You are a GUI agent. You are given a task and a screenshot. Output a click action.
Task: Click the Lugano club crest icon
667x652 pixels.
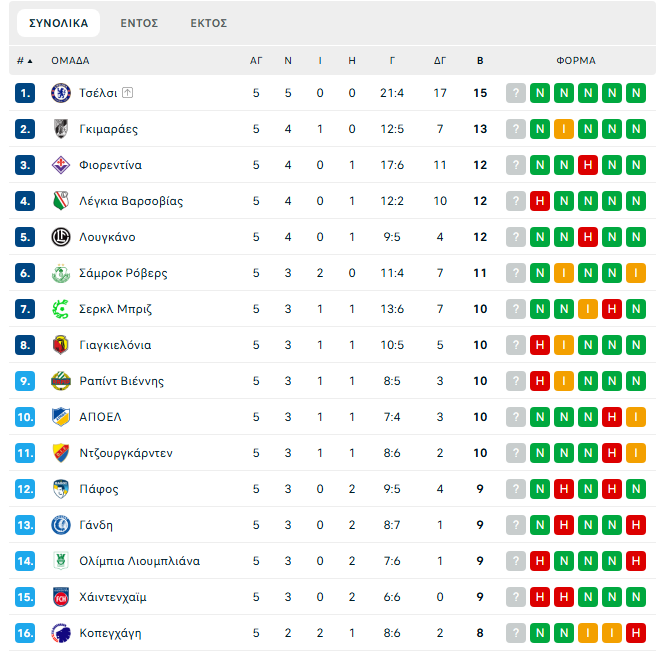click(x=60, y=237)
